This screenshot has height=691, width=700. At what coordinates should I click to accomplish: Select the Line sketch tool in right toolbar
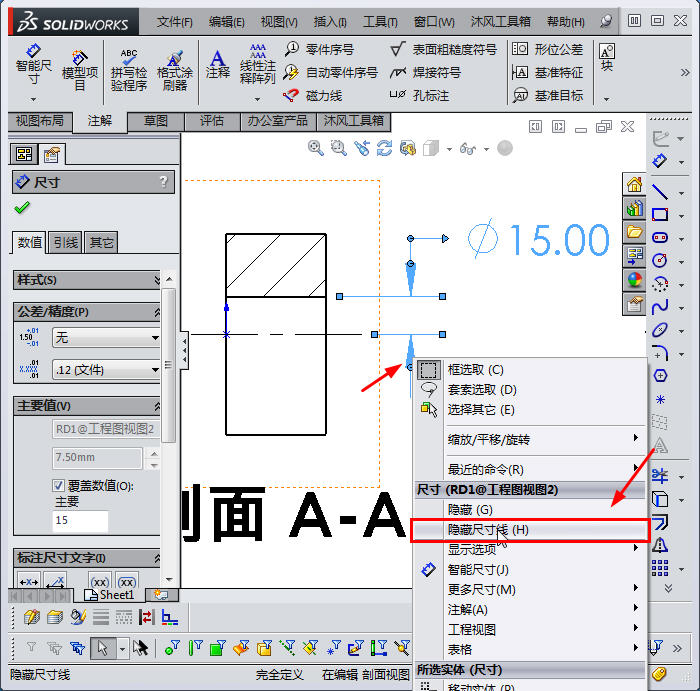click(660, 191)
